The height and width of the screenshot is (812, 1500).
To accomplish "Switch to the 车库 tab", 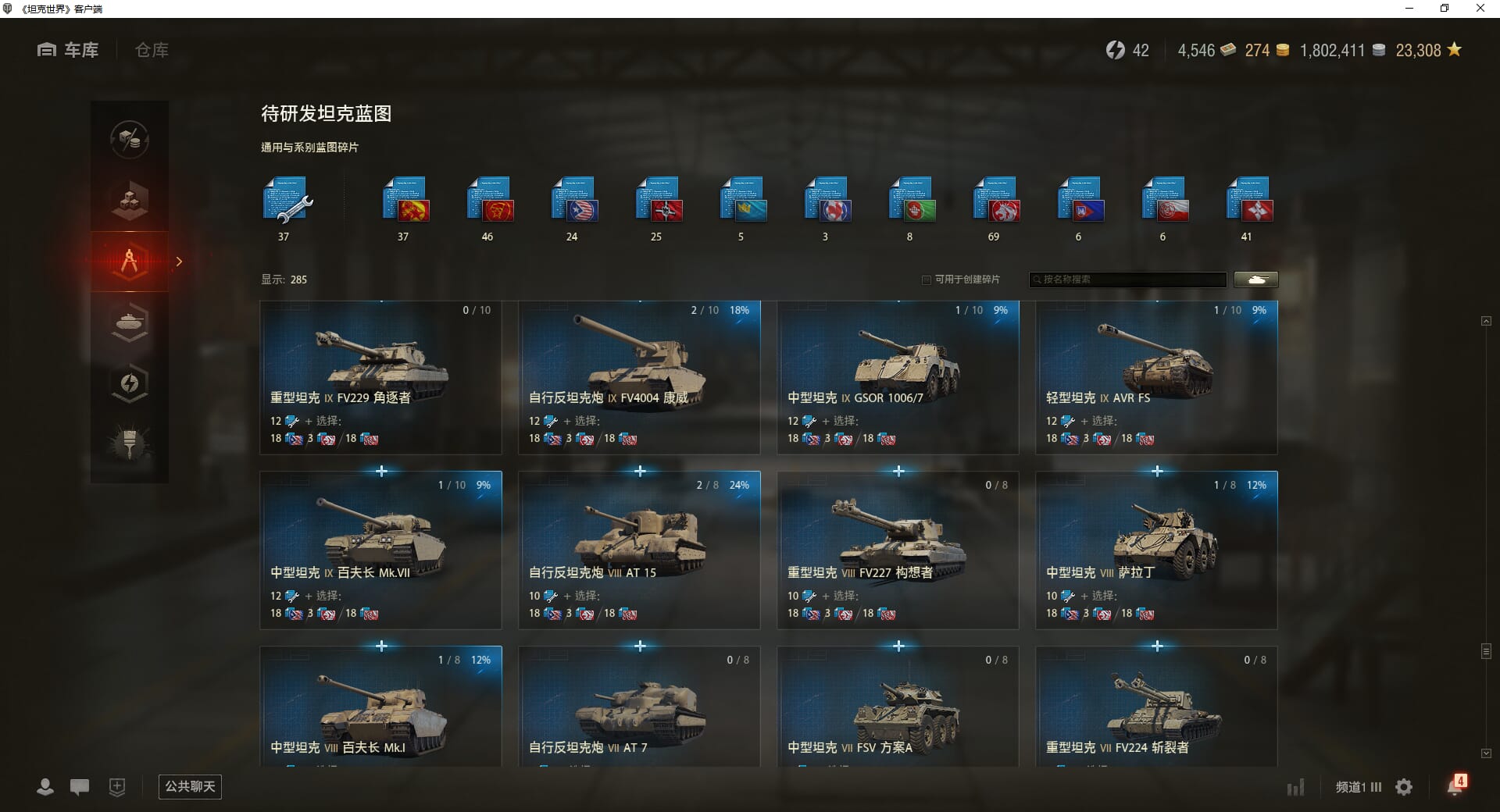I will 68,50.
